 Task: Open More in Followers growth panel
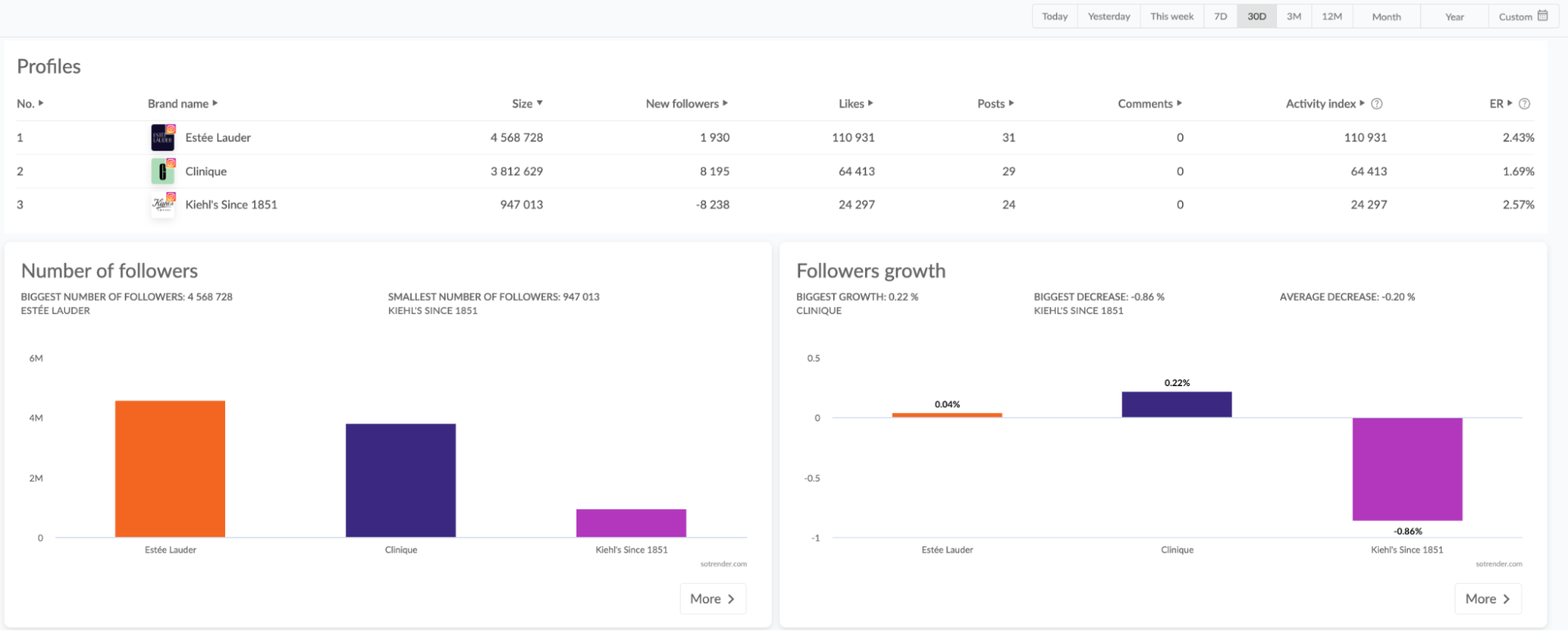point(1487,599)
